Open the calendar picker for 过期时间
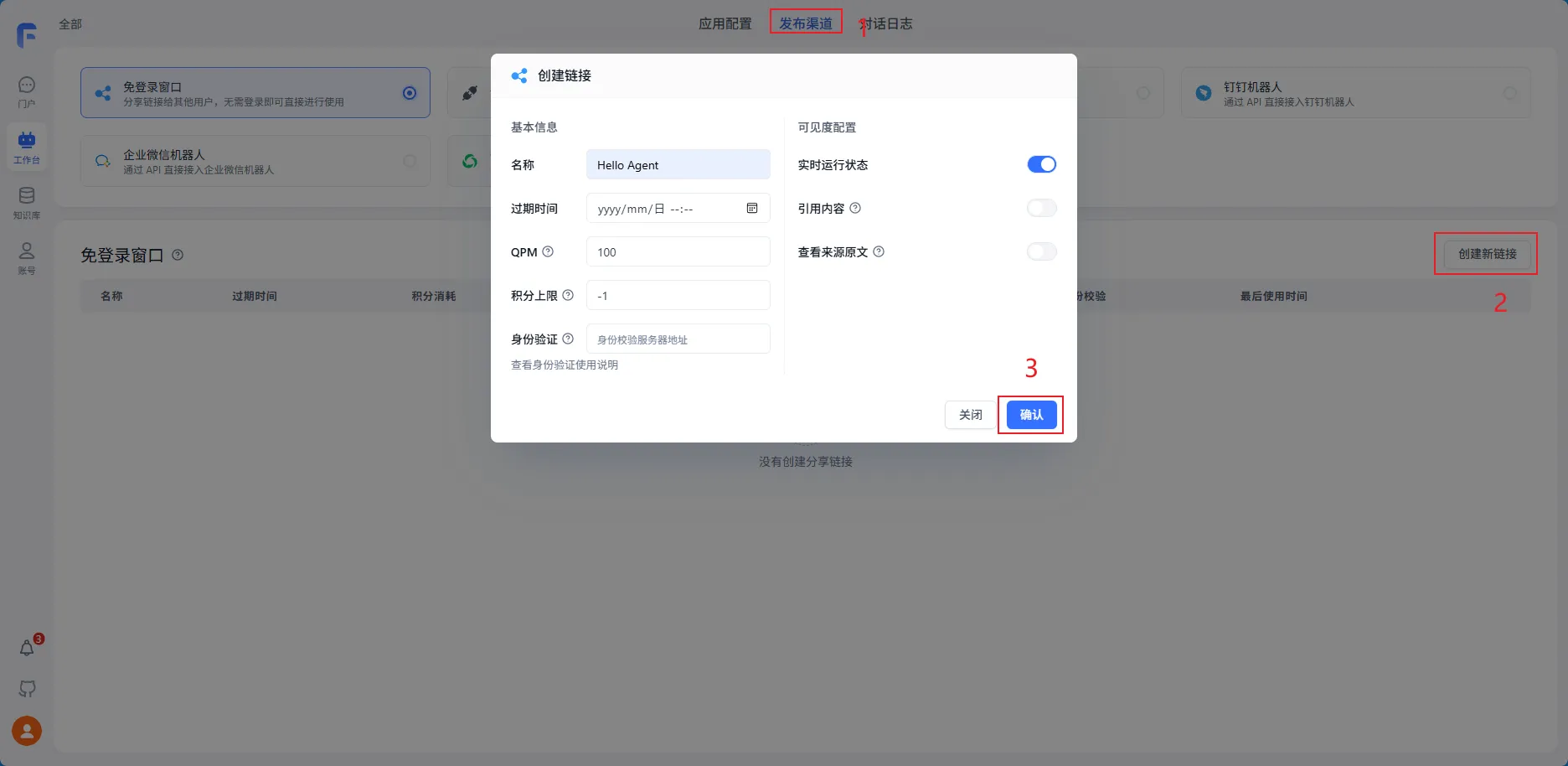This screenshot has width=1568, height=766. point(751,208)
